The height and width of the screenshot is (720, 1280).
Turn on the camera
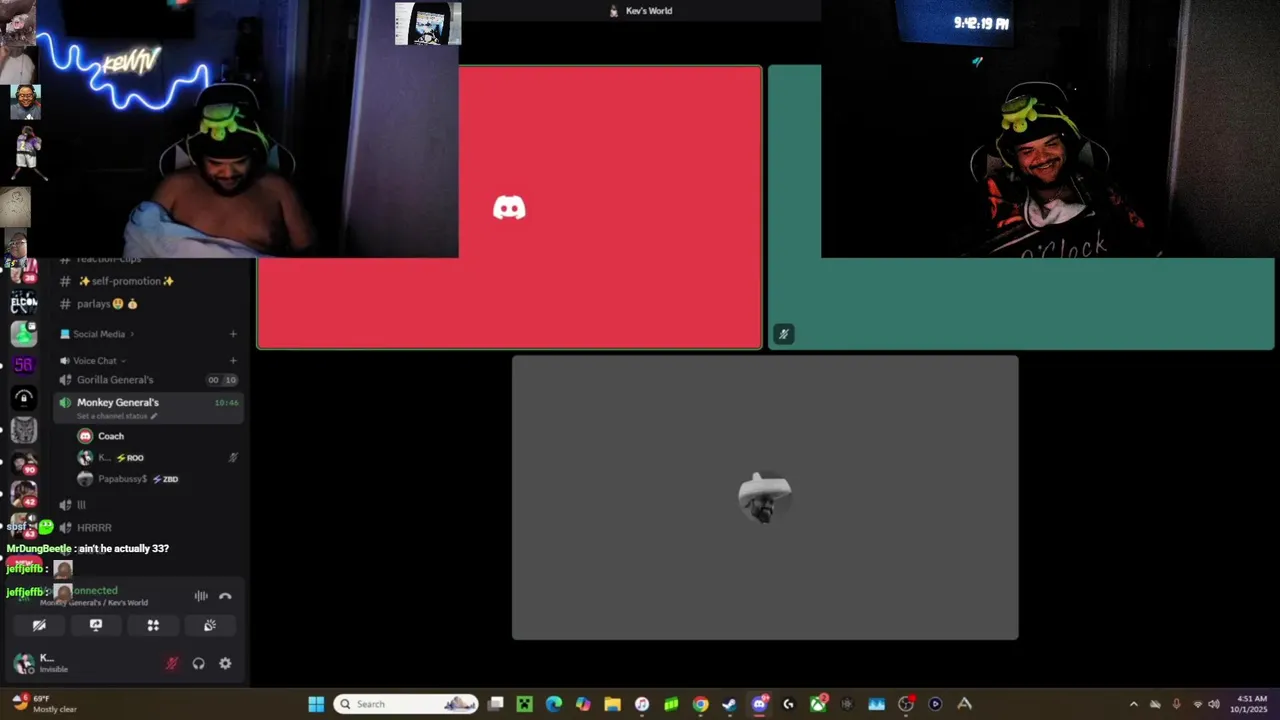click(x=39, y=625)
